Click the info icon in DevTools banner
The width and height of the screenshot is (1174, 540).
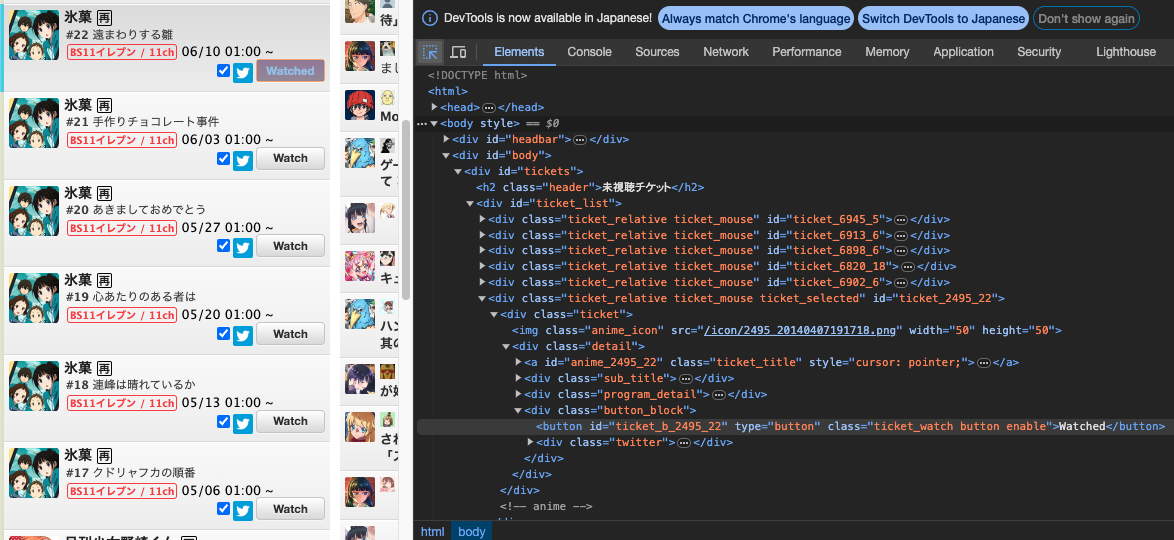point(430,18)
